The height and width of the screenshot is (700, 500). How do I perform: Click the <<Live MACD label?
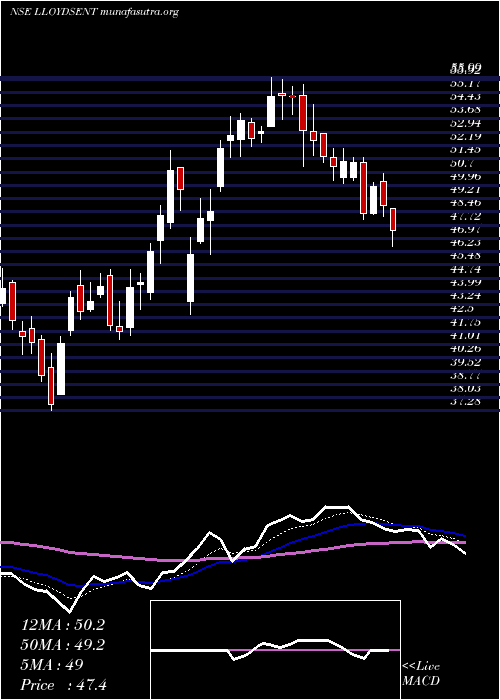421,674
